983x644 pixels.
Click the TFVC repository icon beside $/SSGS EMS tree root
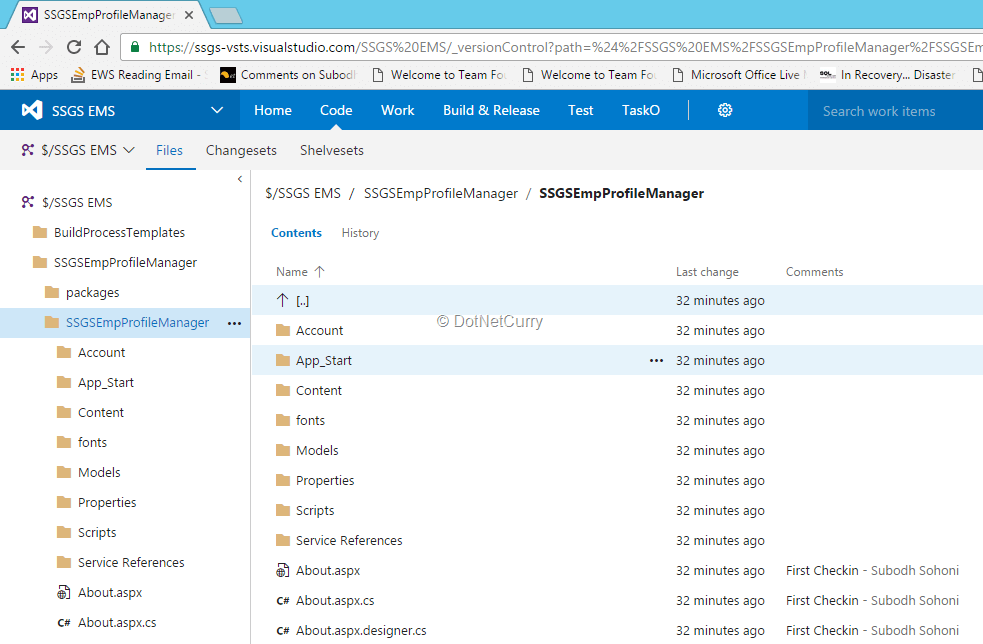coord(28,202)
